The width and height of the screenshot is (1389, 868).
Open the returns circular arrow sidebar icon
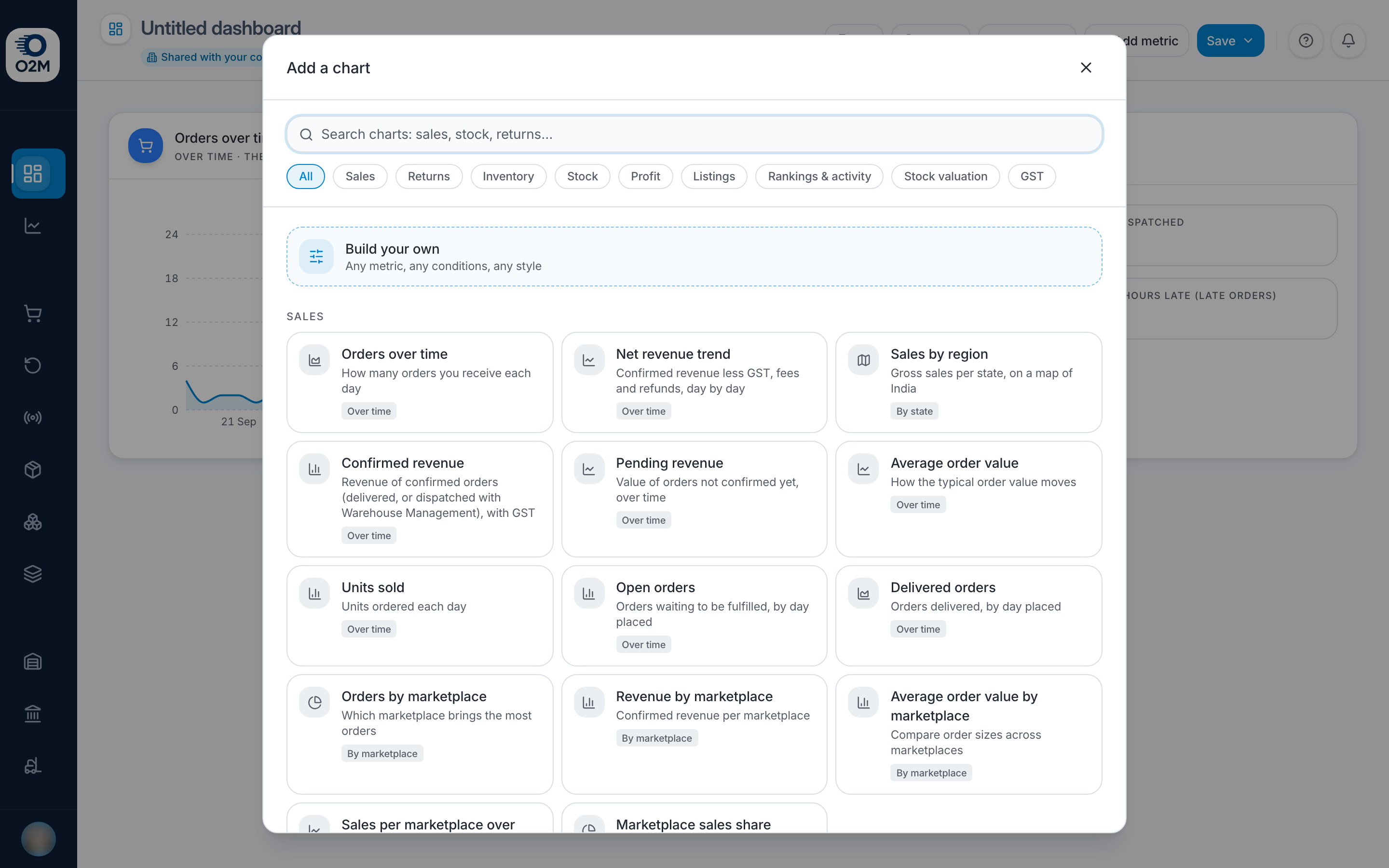[33, 365]
